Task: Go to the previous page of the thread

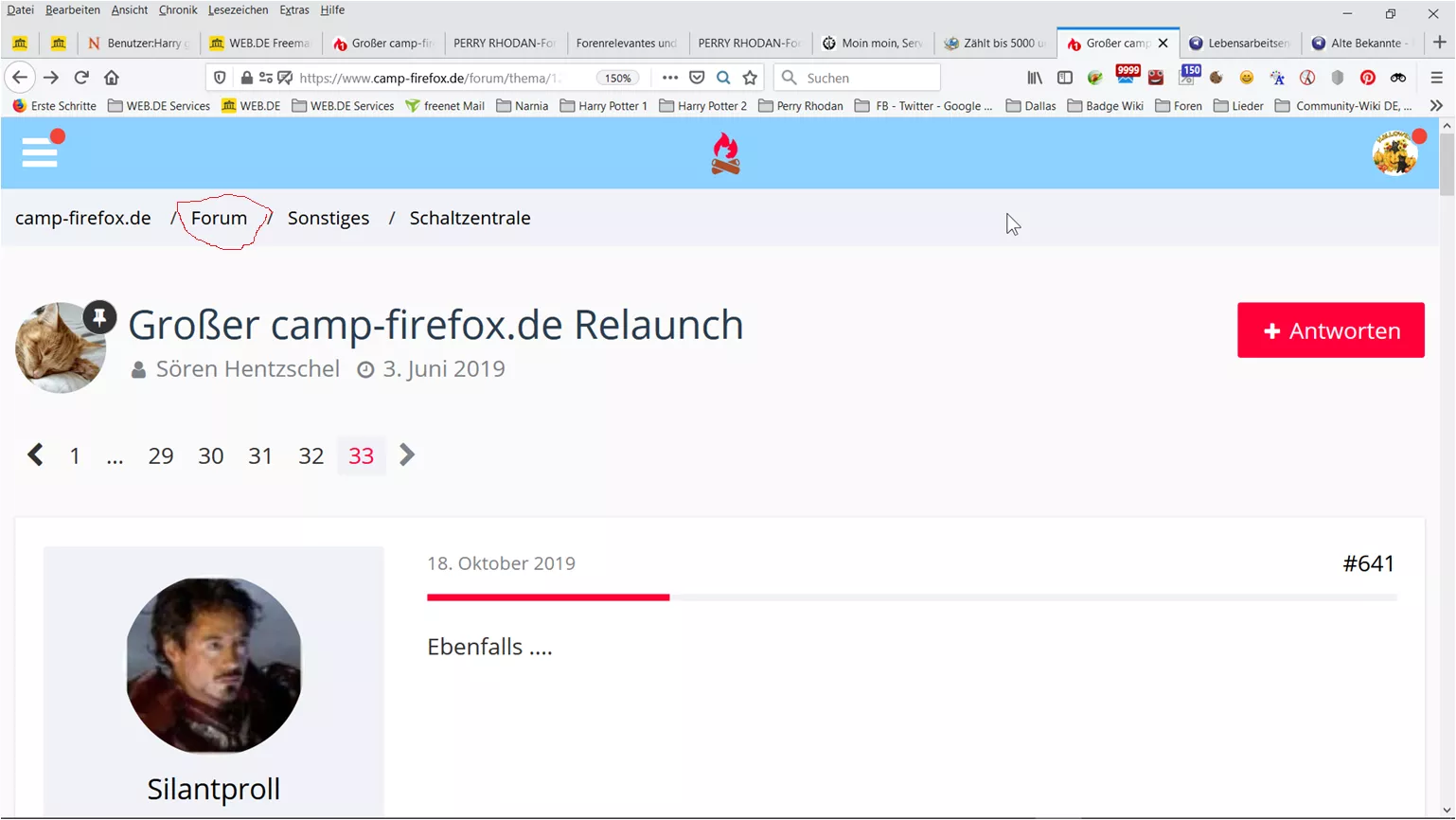Action: pyautogui.click(x=35, y=455)
